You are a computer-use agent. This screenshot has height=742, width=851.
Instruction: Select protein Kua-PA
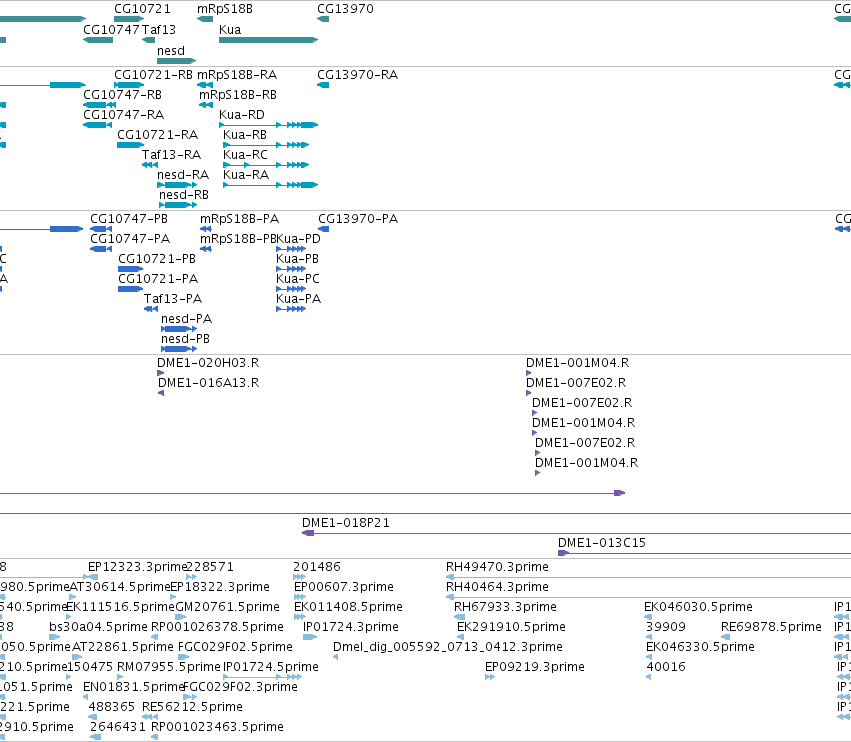291,309
